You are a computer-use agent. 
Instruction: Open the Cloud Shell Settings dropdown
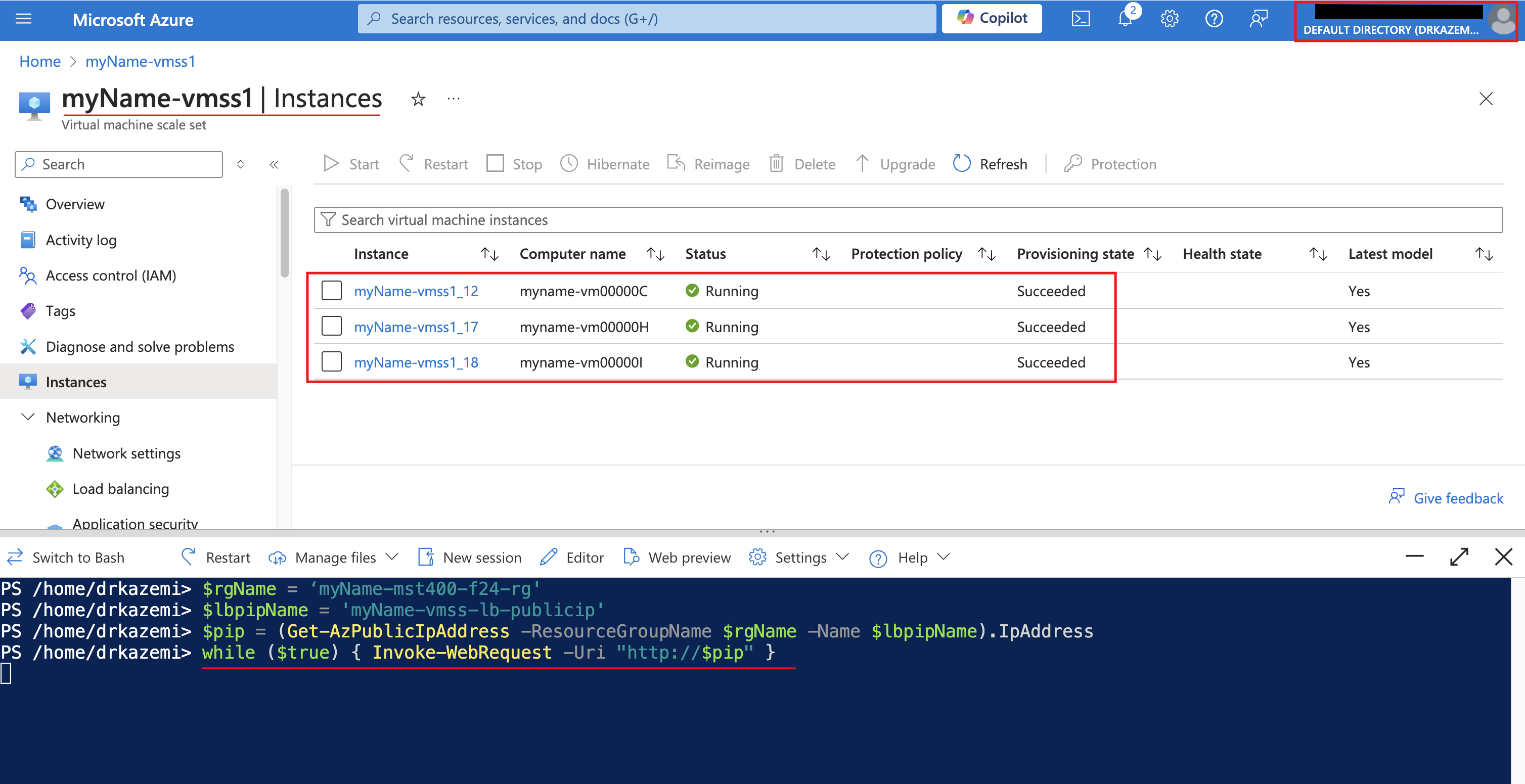(799, 558)
